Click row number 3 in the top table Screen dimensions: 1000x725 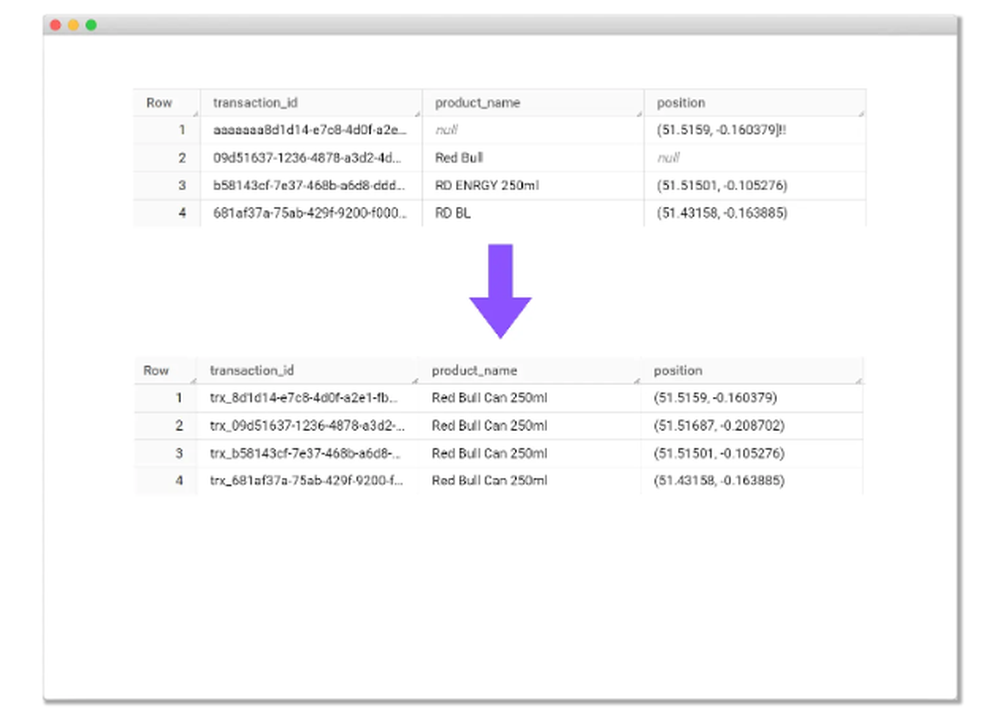click(182, 186)
